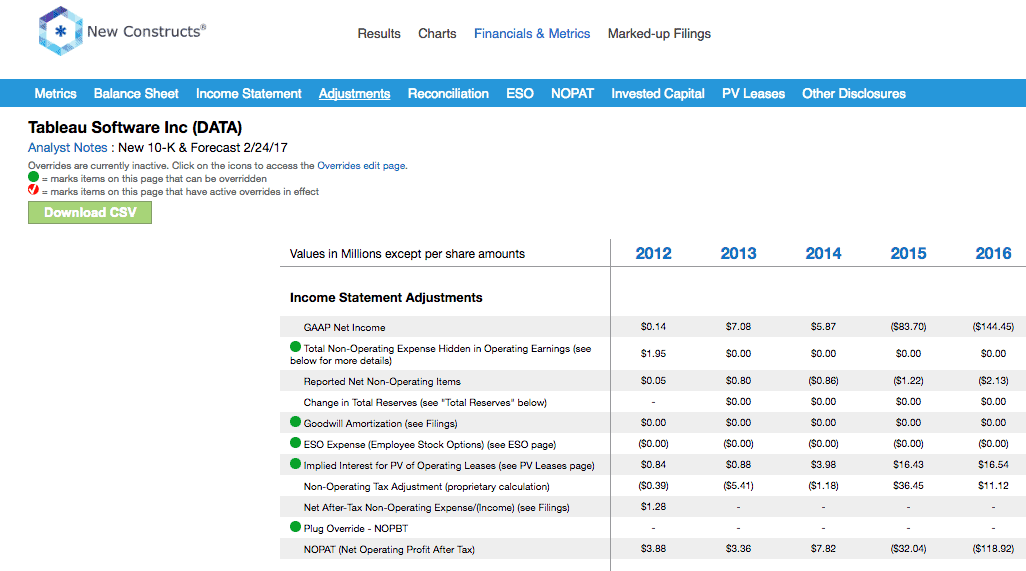
Task: Click the 2012 column header
Action: point(653,253)
